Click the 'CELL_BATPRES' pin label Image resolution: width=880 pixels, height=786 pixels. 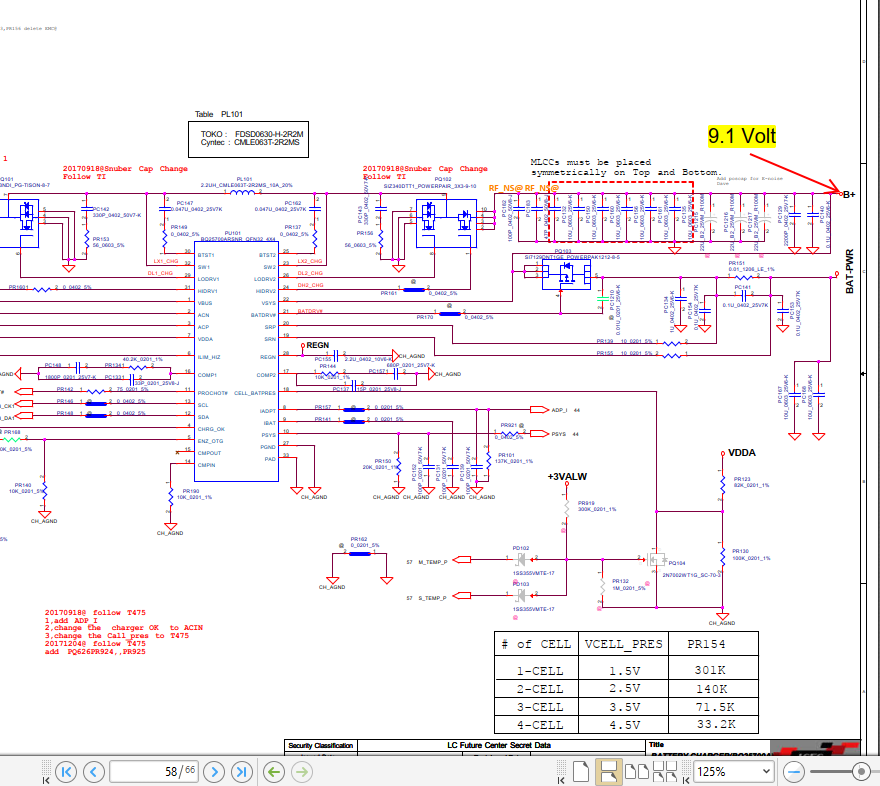[255, 393]
